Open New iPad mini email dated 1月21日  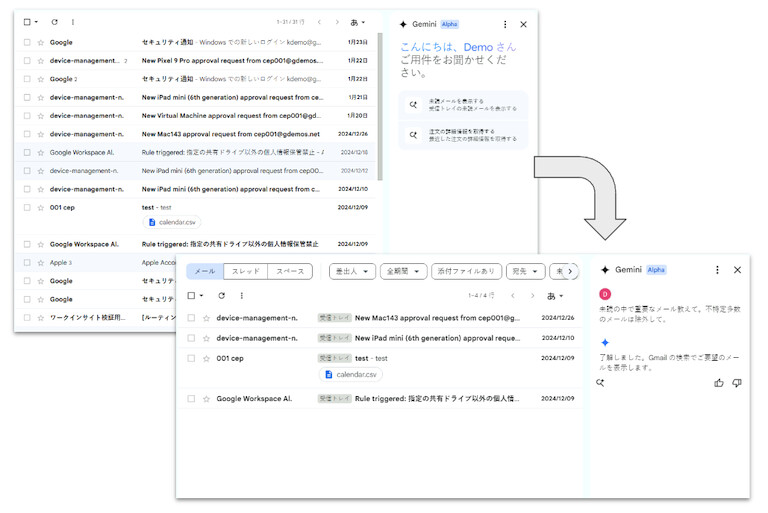[196, 98]
